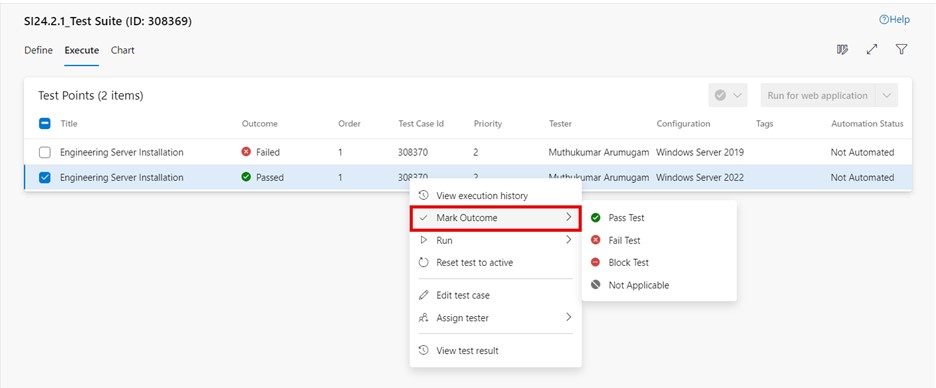Uncheck the Passed row checkbox
This screenshot has height=388, width=936.
click(45, 177)
